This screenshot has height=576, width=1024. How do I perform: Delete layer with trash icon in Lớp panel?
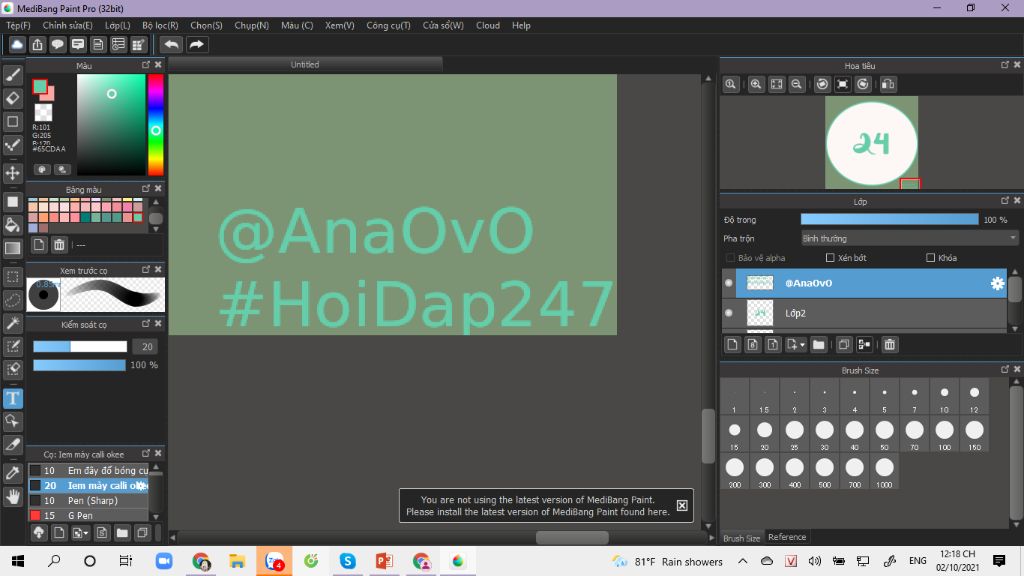tap(889, 345)
